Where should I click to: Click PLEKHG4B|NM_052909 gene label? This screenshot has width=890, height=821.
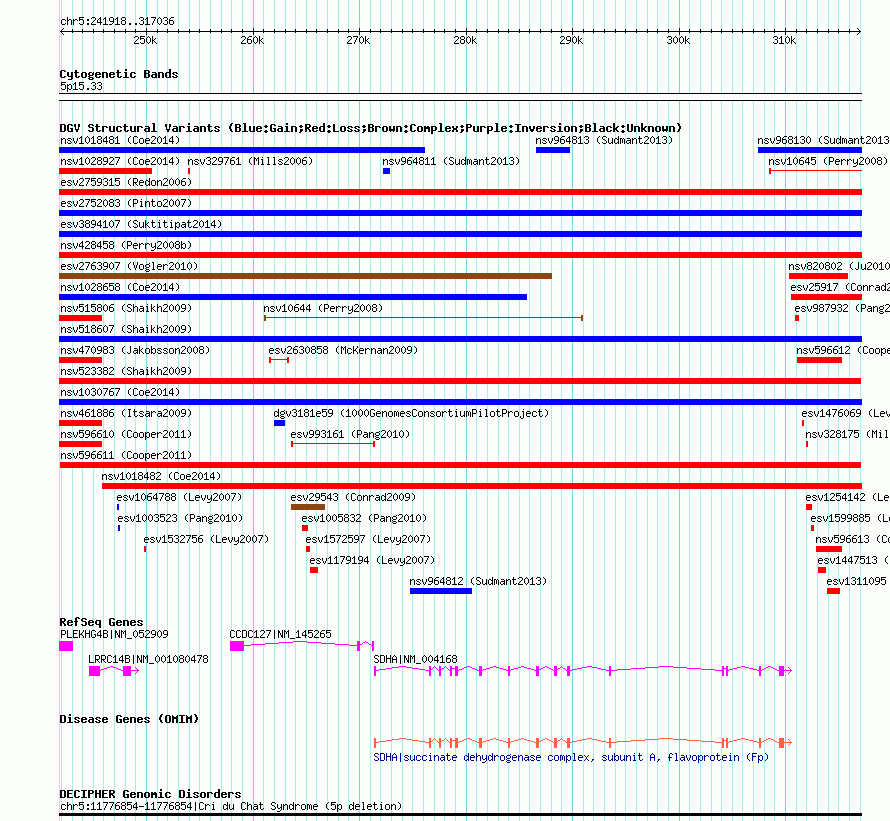pyautogui.click(x=114, y=634)
